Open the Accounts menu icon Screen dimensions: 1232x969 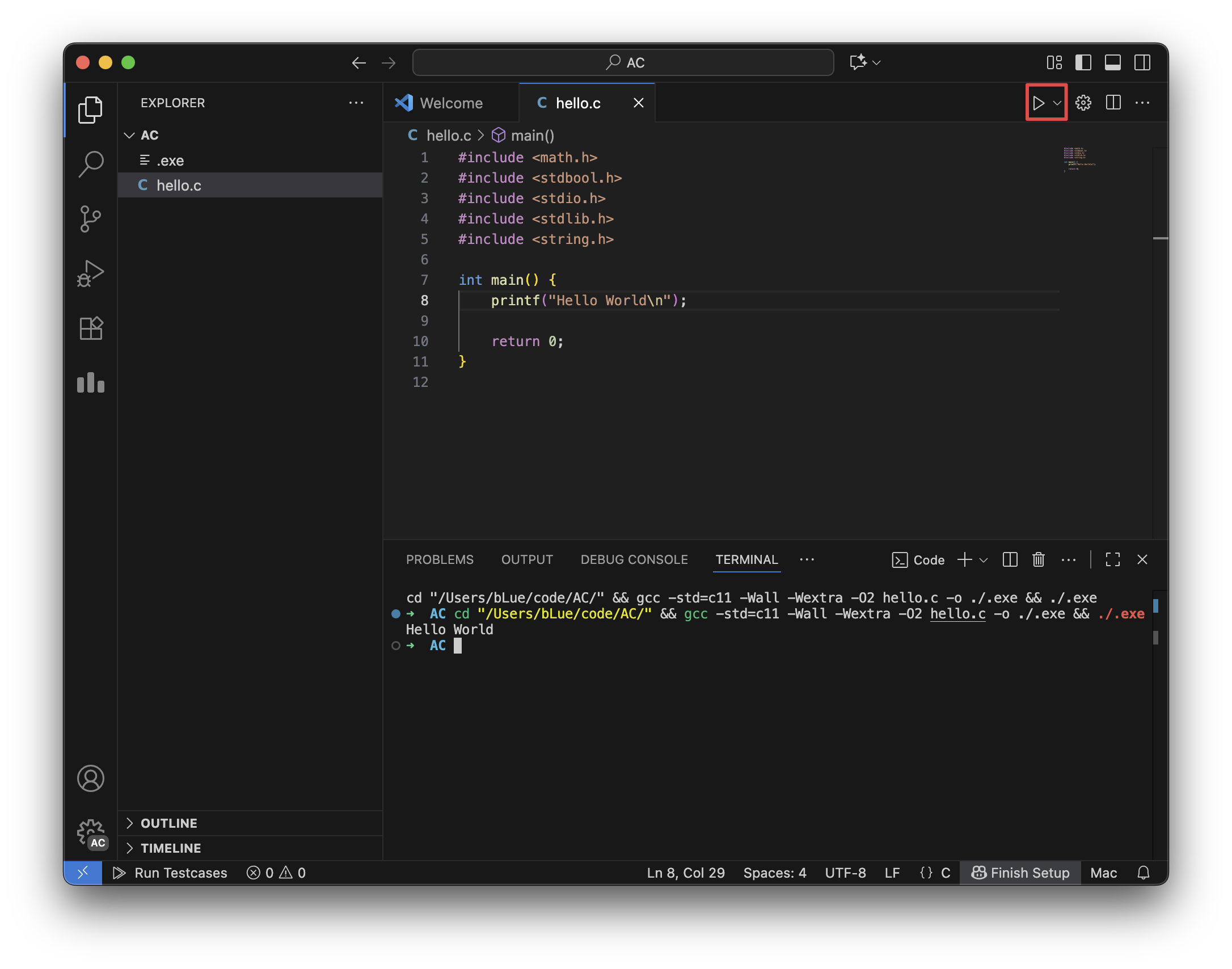[90, 778]
